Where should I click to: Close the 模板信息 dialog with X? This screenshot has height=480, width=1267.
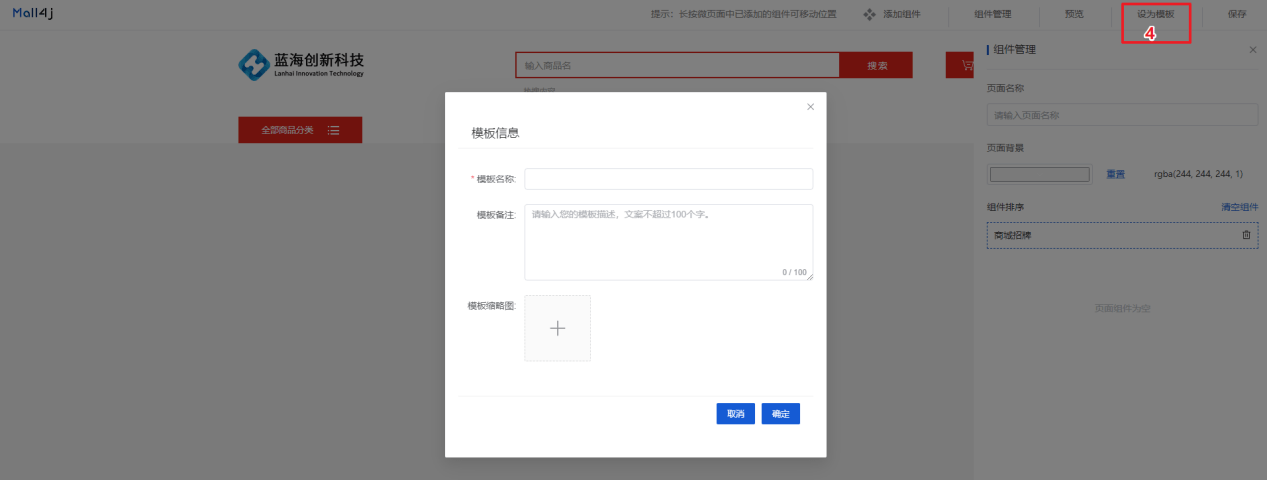coord(810,106)
